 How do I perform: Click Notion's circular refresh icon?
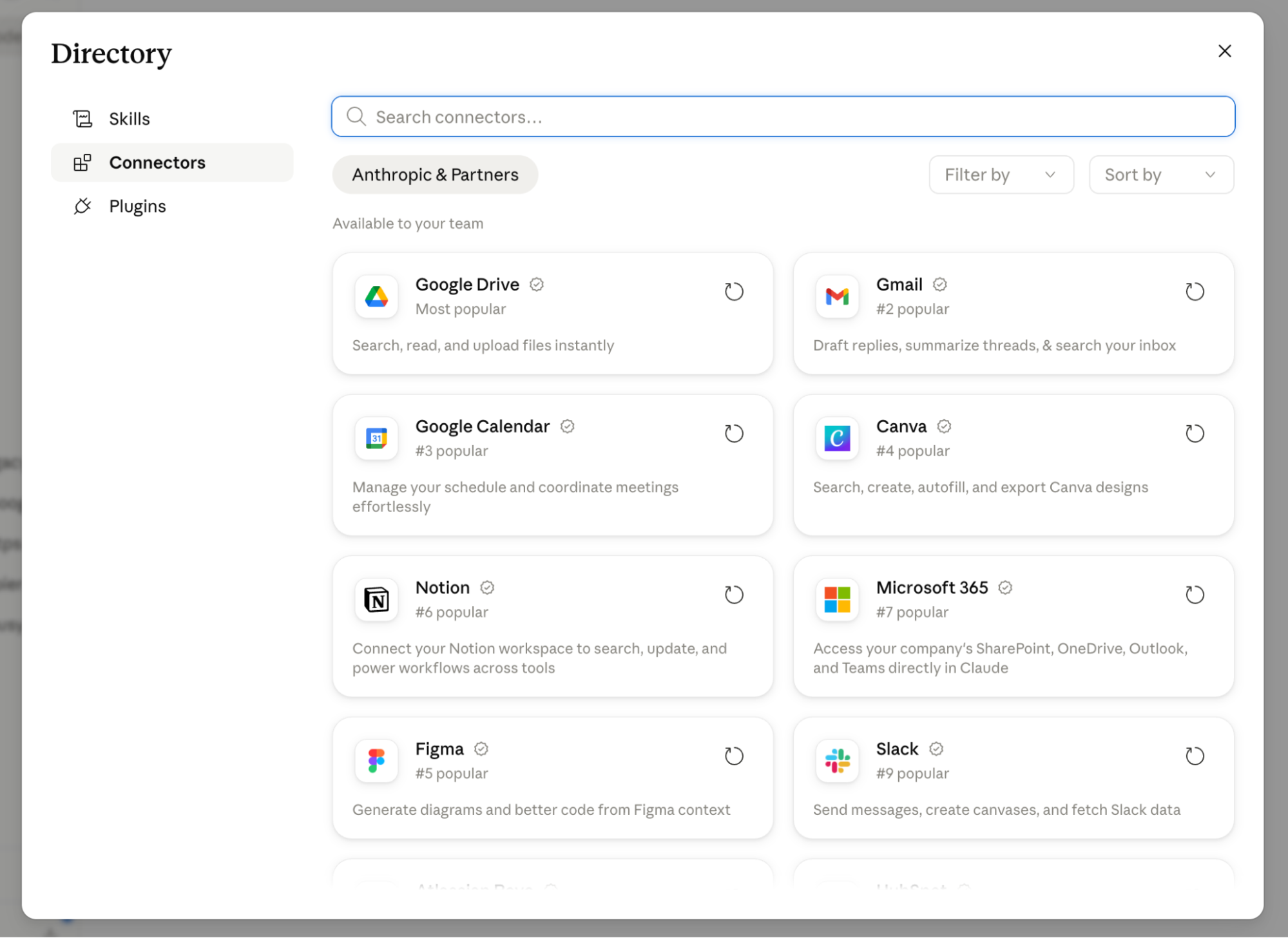pyautogui.click(x=734, y=595)
